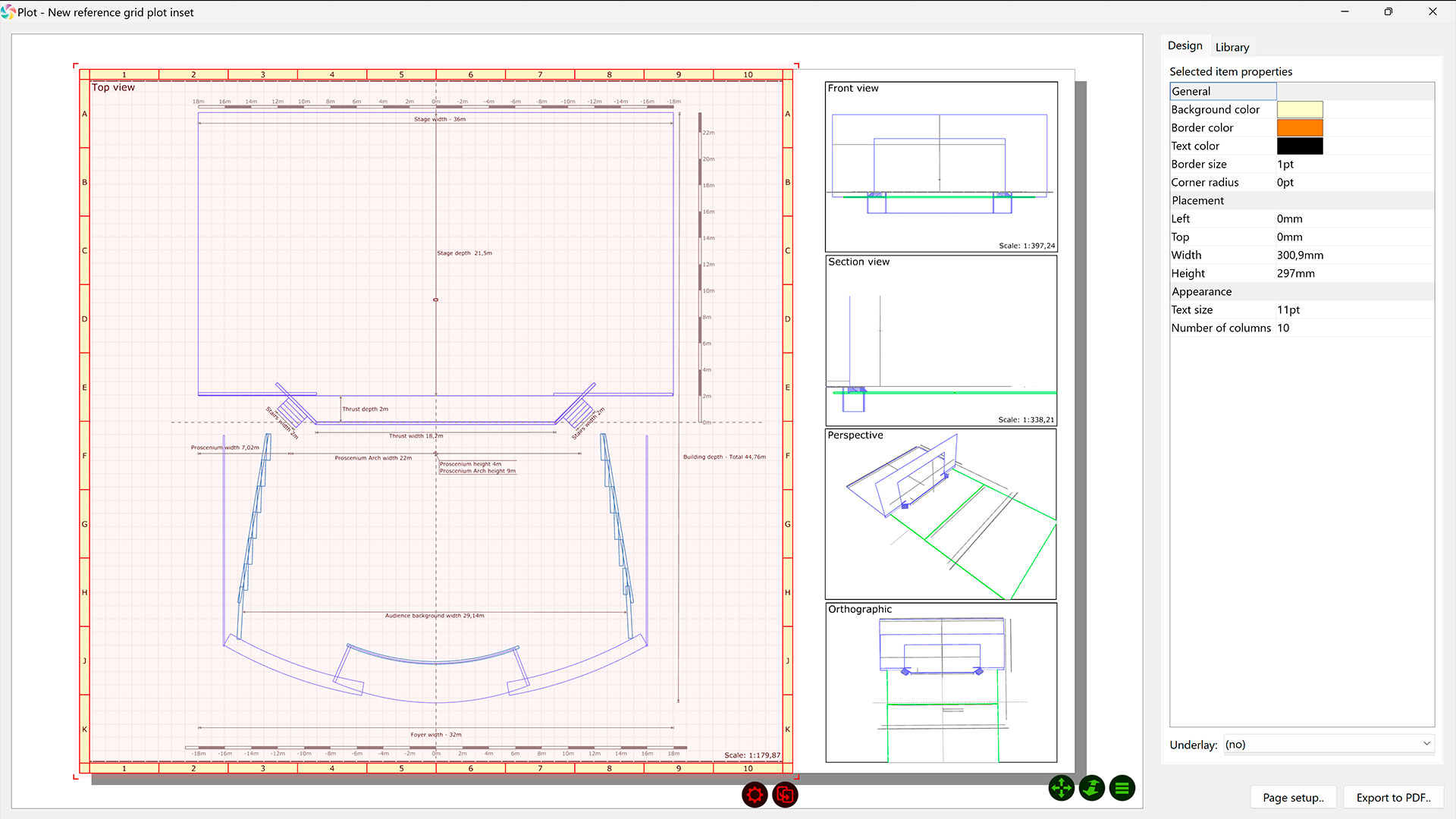Click the Page setup button

[1293, 798]
